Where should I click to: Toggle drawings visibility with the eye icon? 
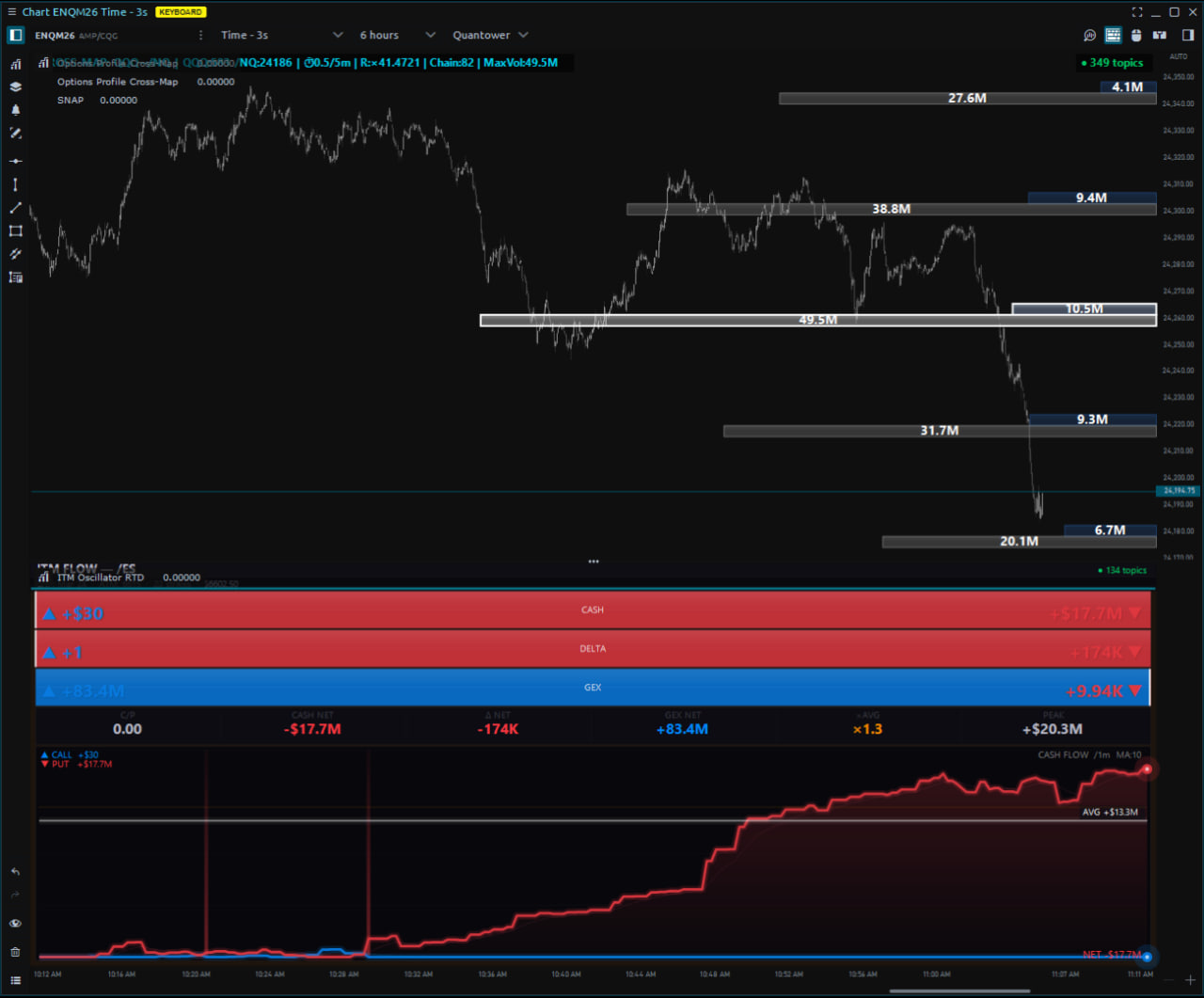click(x=15, y=924)
